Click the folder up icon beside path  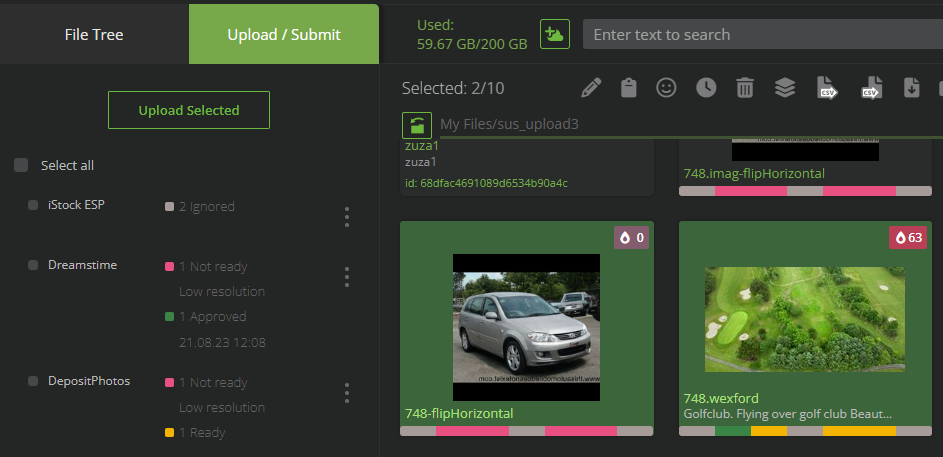point(417,125)
